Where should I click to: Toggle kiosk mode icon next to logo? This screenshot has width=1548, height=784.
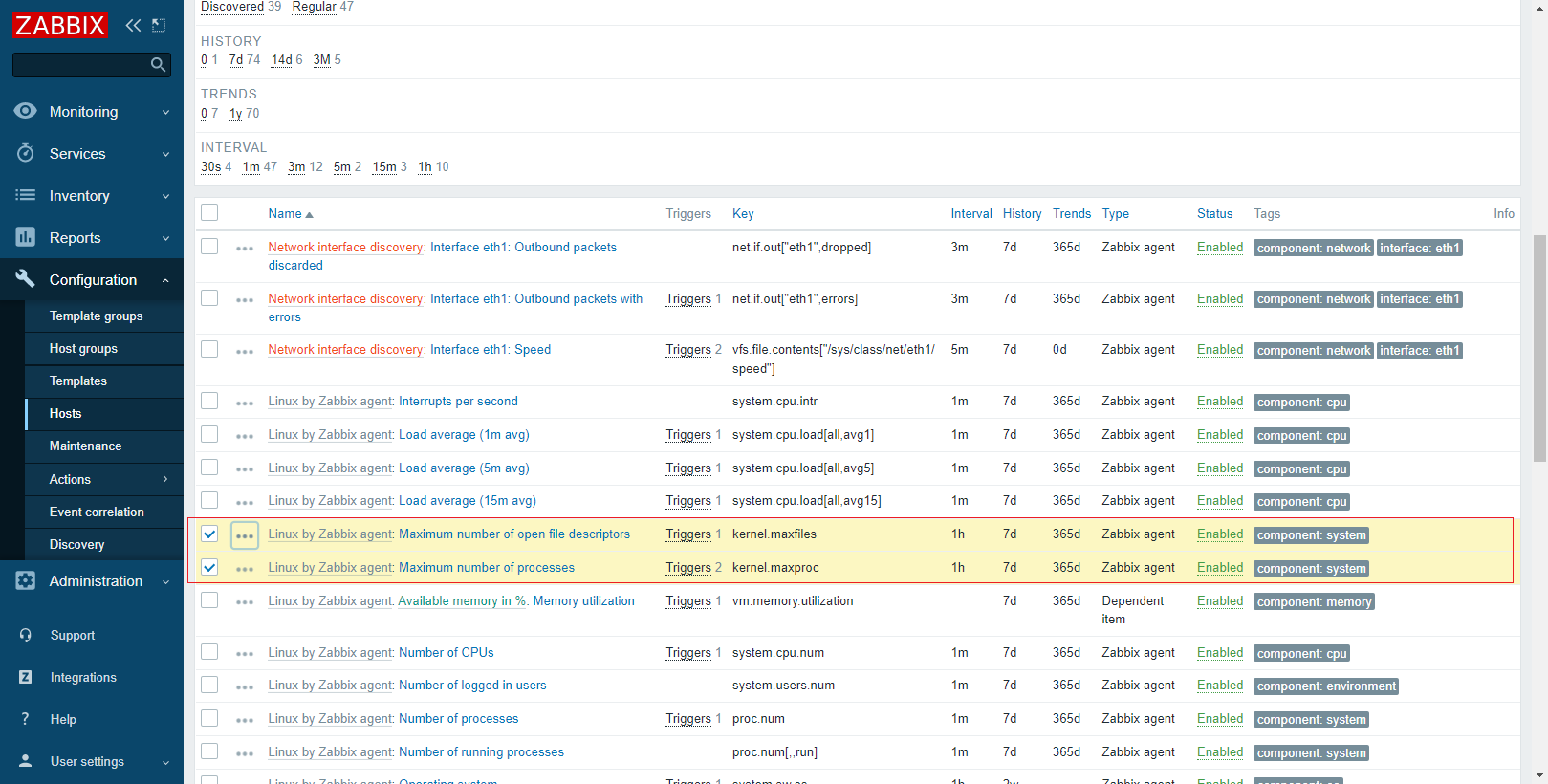[x=159, y=25]
